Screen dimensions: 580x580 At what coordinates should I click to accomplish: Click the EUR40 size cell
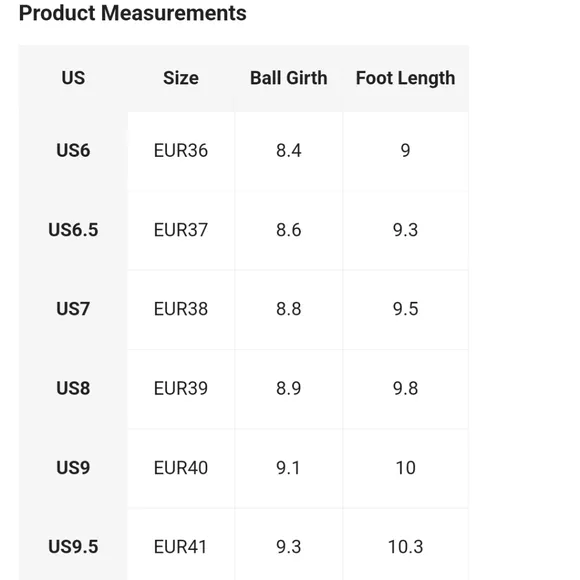click(181, 468)
